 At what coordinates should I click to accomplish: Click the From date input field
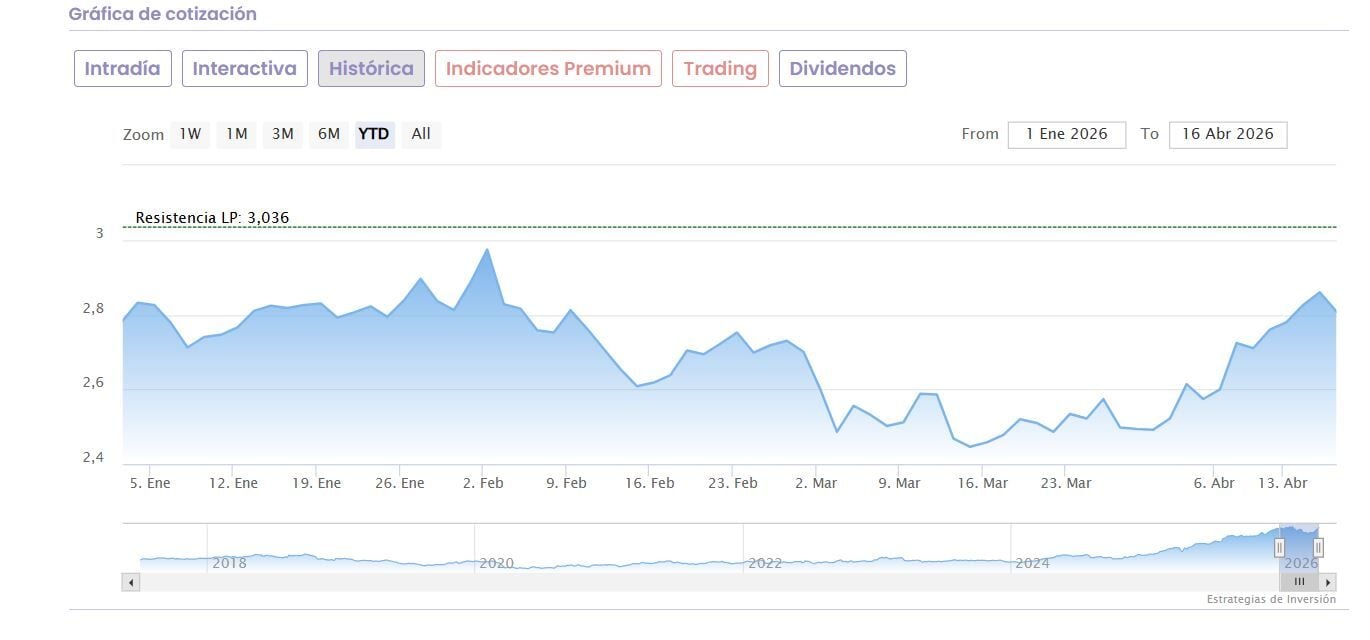tap(1066, 134)
